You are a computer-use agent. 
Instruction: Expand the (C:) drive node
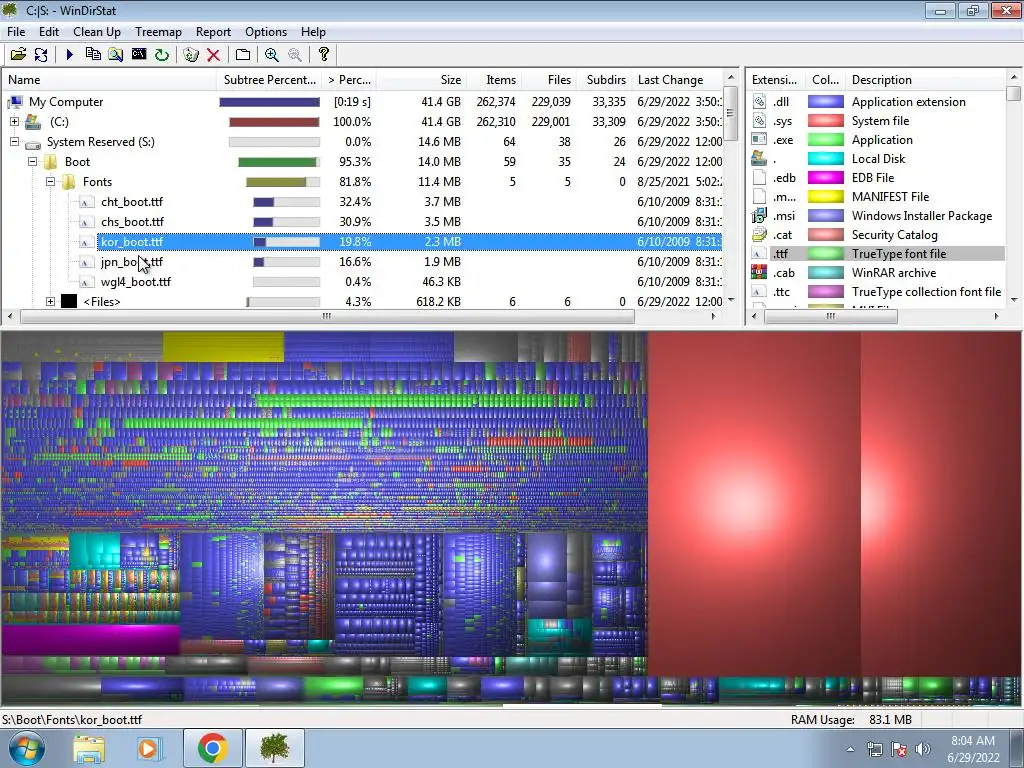pyautogui.click(x=14, y=121)
